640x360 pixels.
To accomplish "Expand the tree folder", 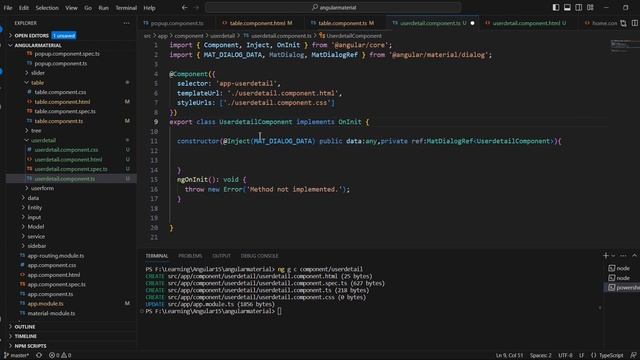I will (x=36, y=131).
